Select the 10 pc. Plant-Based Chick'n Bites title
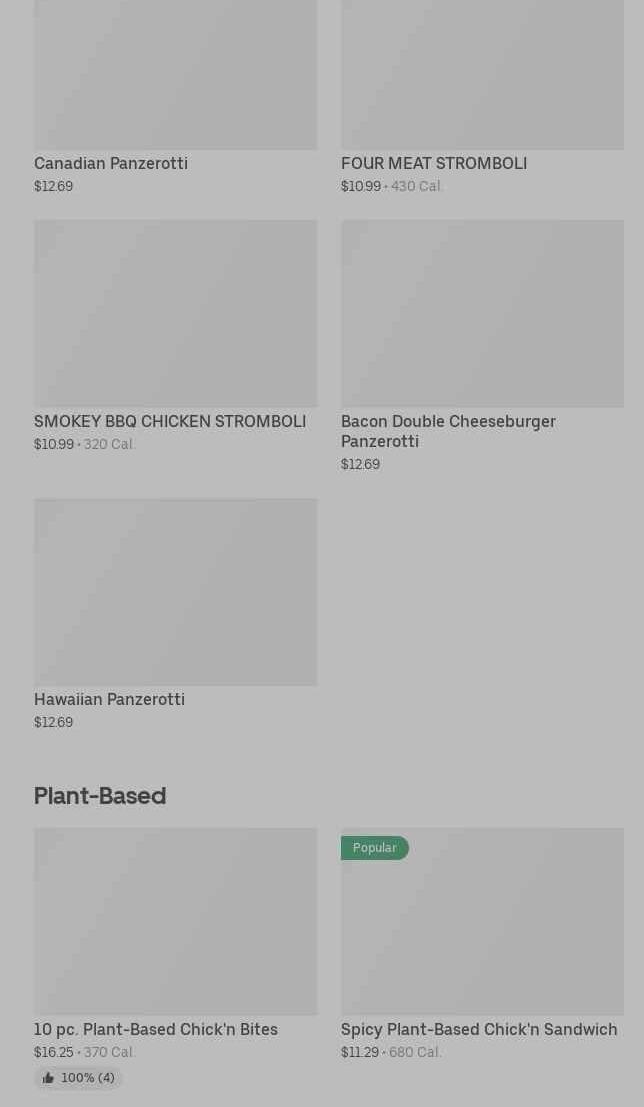The height and width of the screenshot is (1107, 644). pos(156,1029)
